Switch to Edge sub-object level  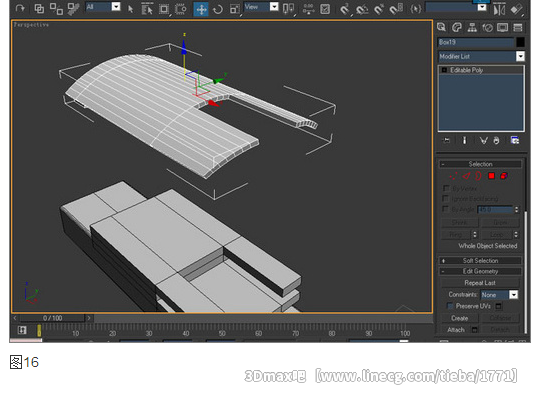[x=466, y=175]
